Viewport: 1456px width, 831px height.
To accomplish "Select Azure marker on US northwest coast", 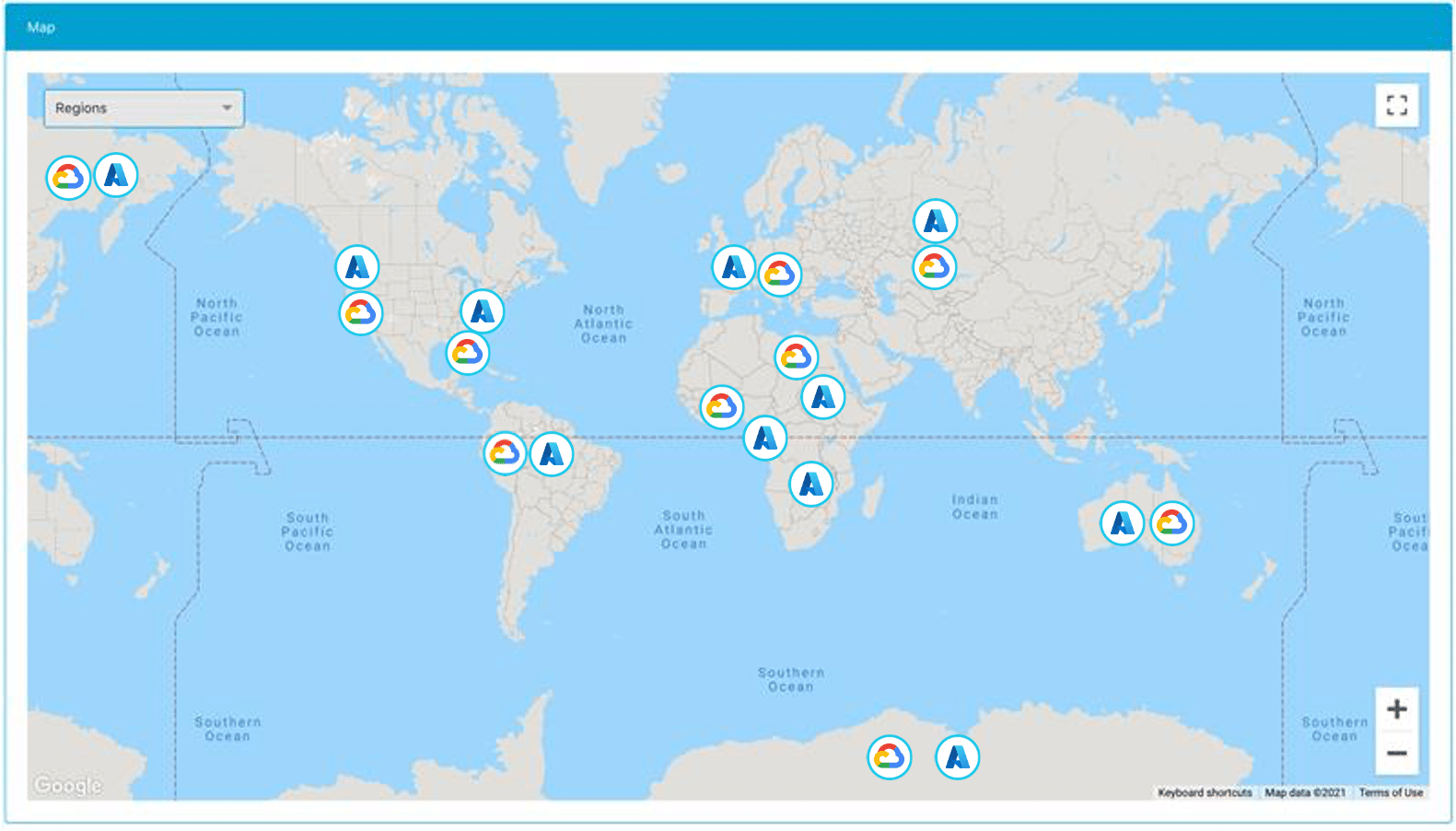I will click(x=357, y=267).
